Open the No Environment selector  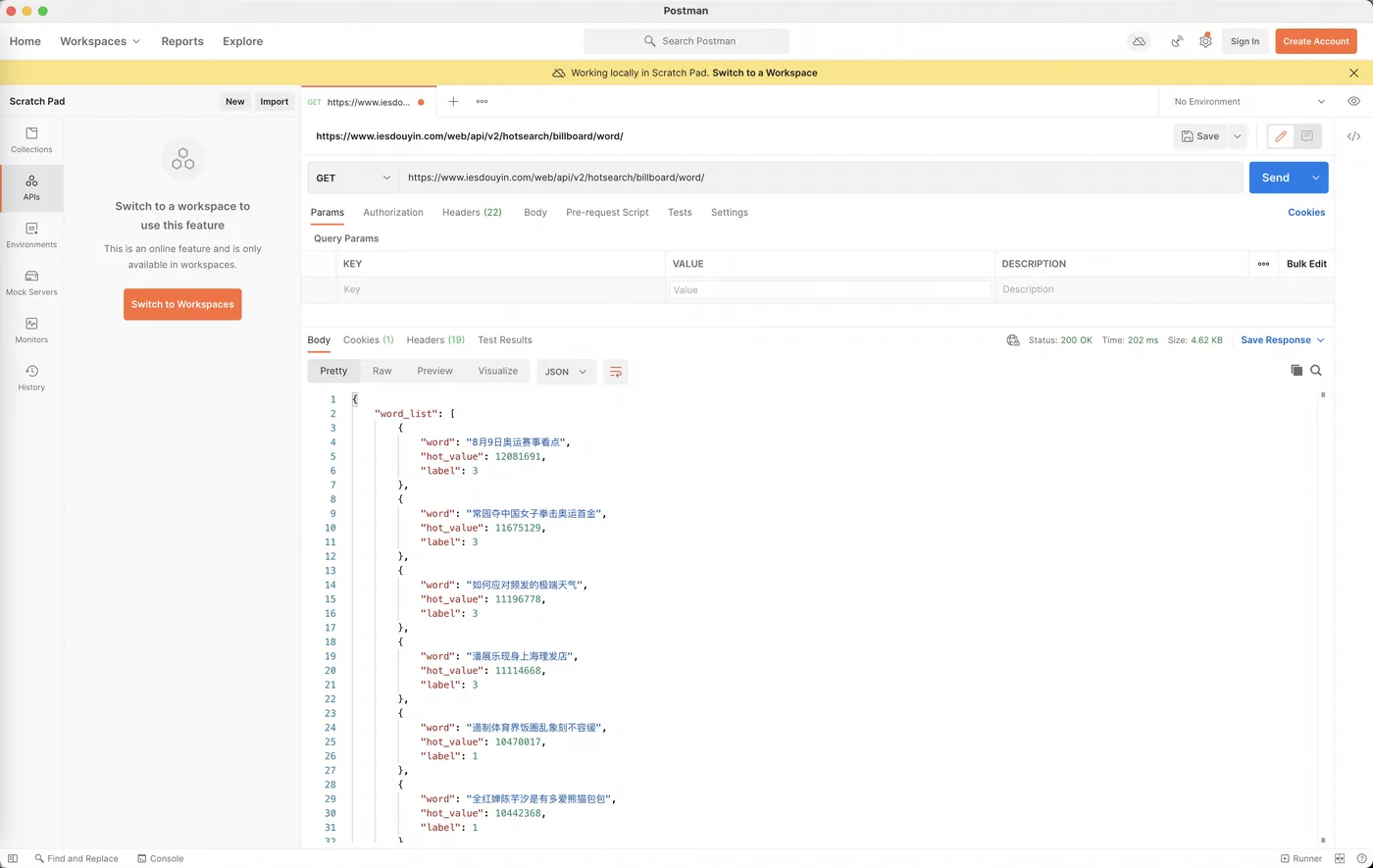[x=1249, y=101]
